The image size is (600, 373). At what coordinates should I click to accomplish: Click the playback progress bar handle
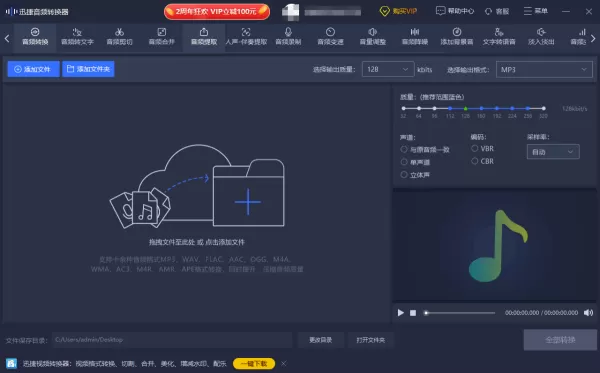426,313
